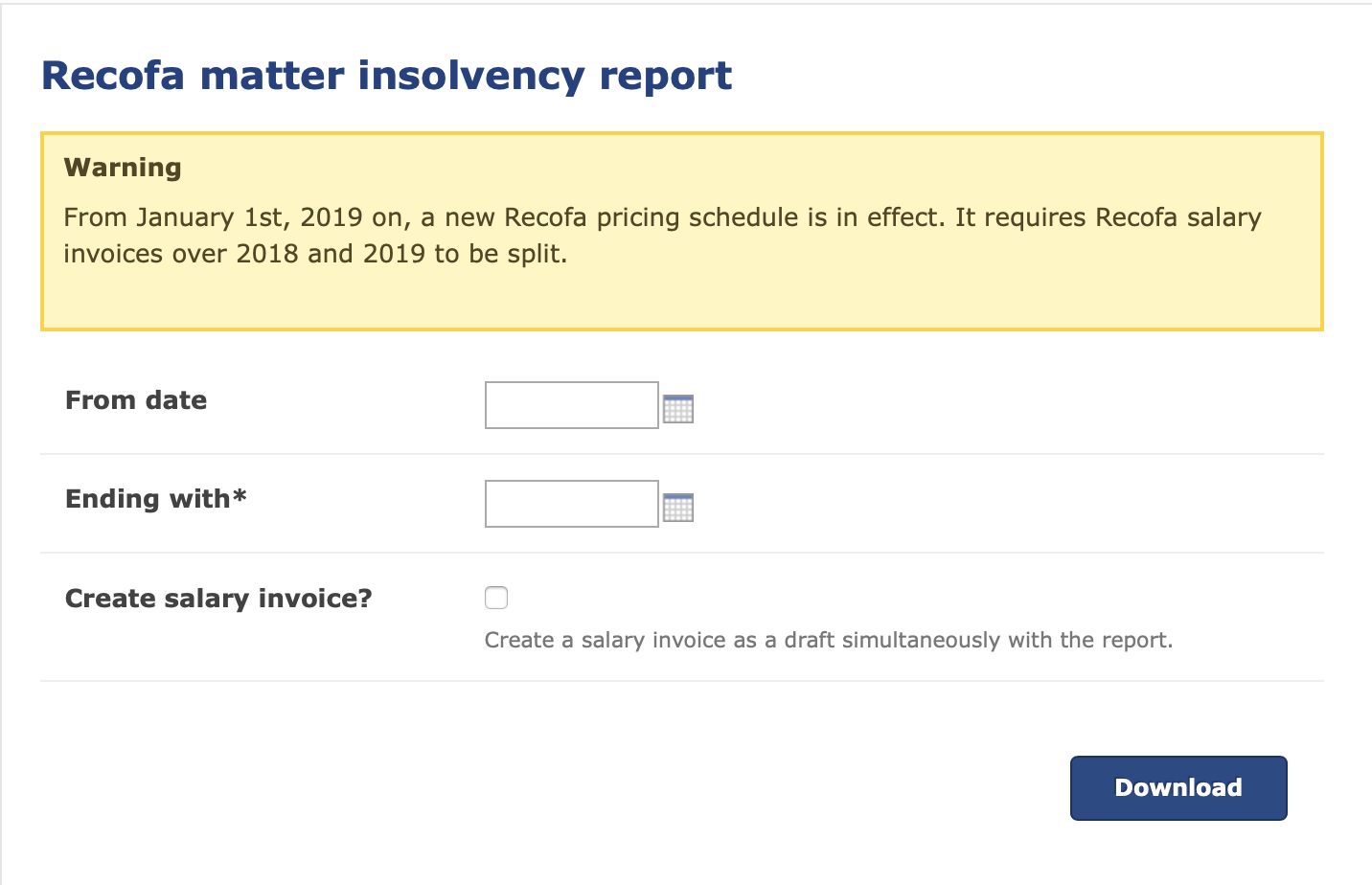
Task: Enable the Create salary invoice checkbox
Action: (x=496, y=598)
